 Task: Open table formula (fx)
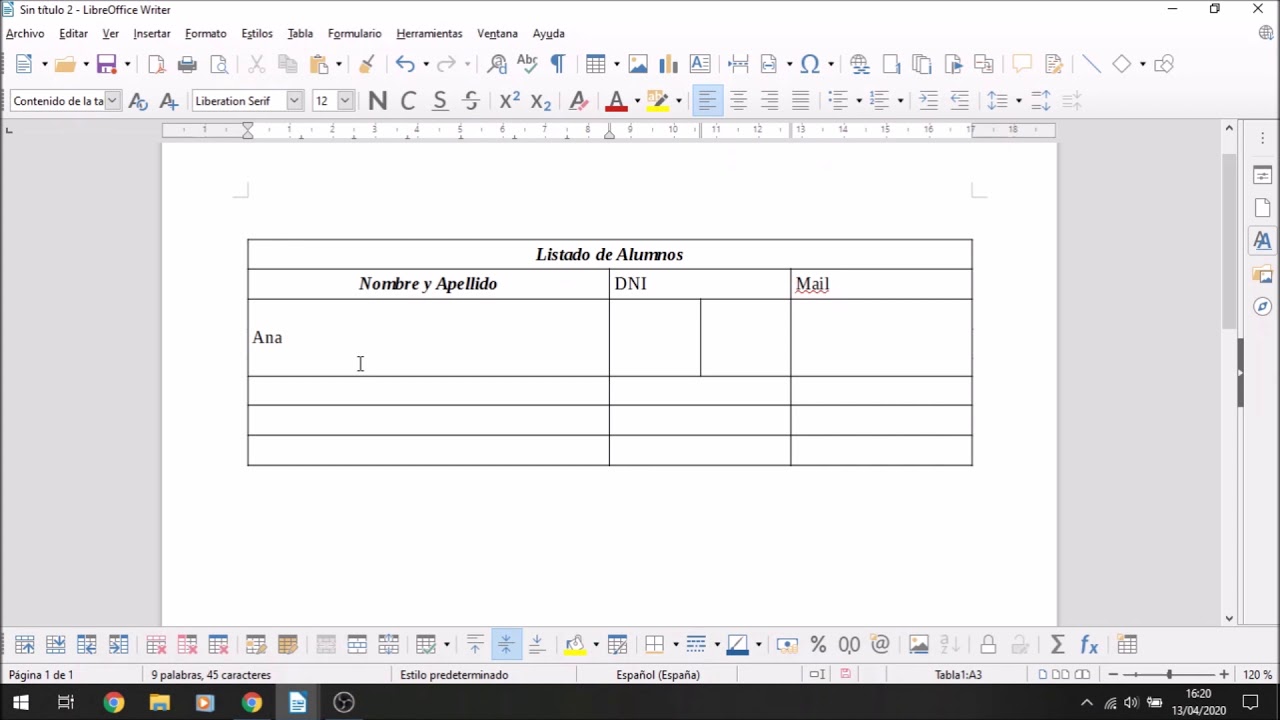click(1089, 645)
